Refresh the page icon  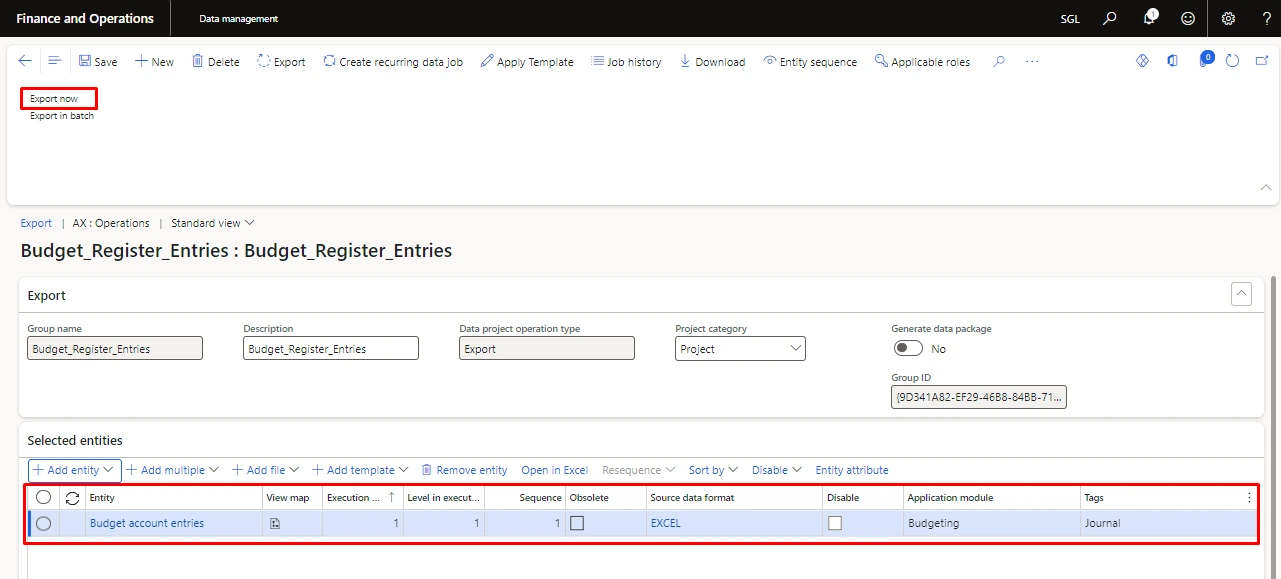(x=1233, y=61)
